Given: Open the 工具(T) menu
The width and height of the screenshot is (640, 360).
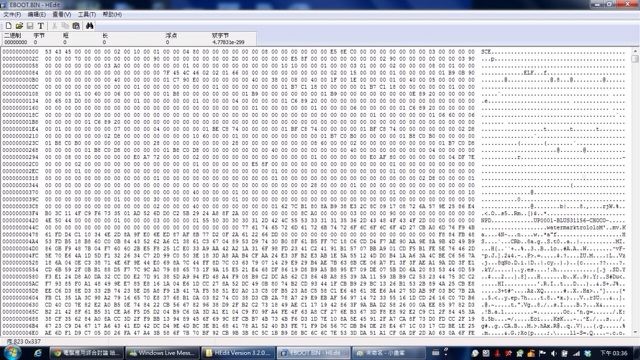Looking at the screenshot, I should coord(87,14).
